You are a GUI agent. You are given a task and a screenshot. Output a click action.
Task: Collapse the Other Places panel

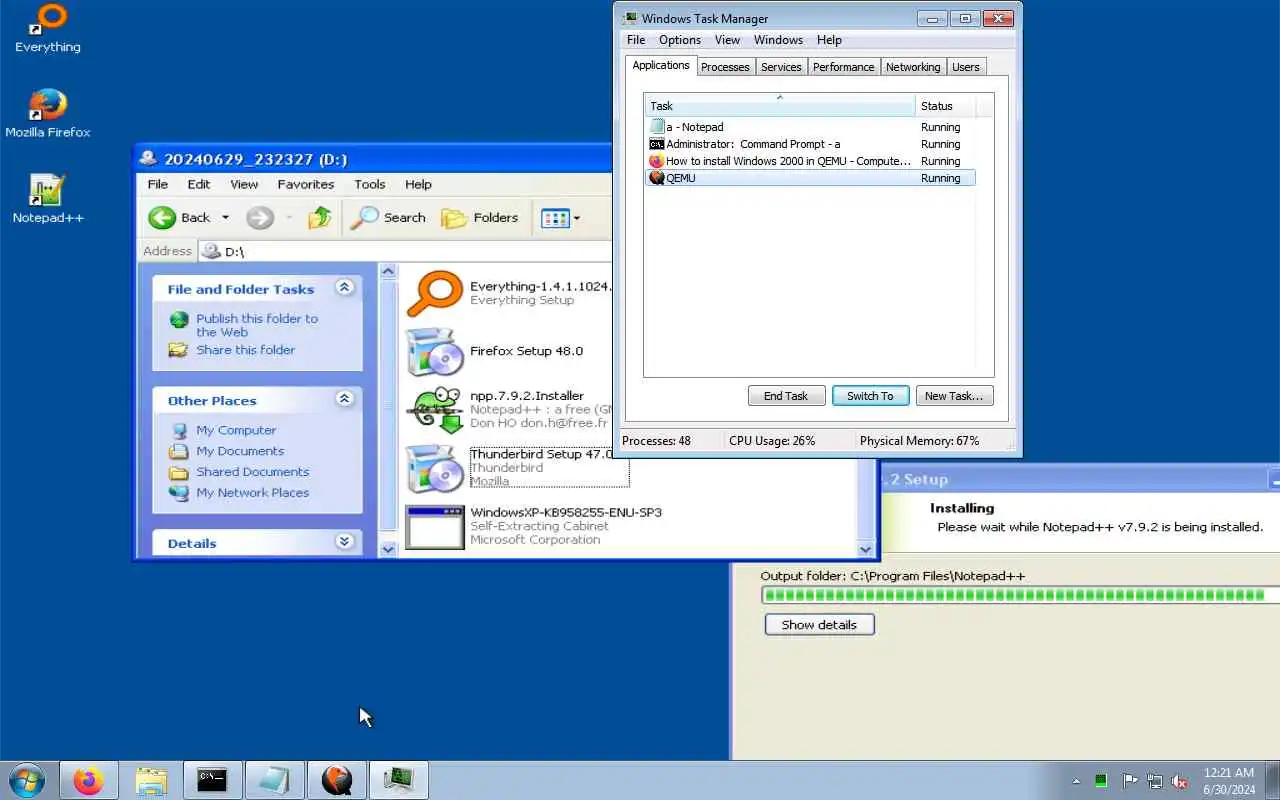point(345,399)
